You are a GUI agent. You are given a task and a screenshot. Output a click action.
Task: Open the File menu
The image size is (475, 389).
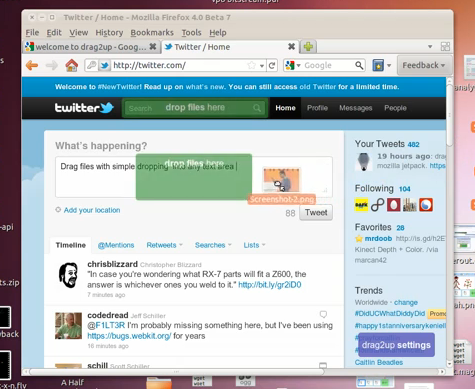click(32, 33)
